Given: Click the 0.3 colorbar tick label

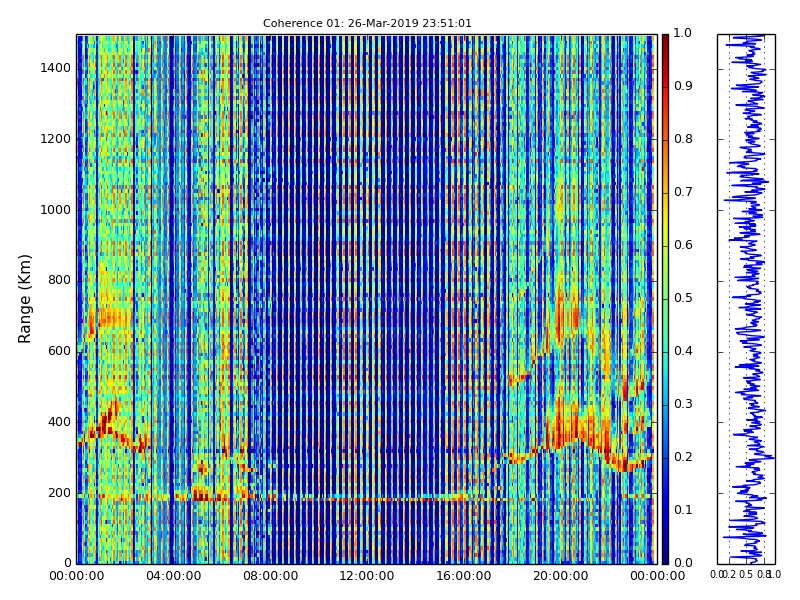Looking at the screenshot, I should click(x=683, y=404).
